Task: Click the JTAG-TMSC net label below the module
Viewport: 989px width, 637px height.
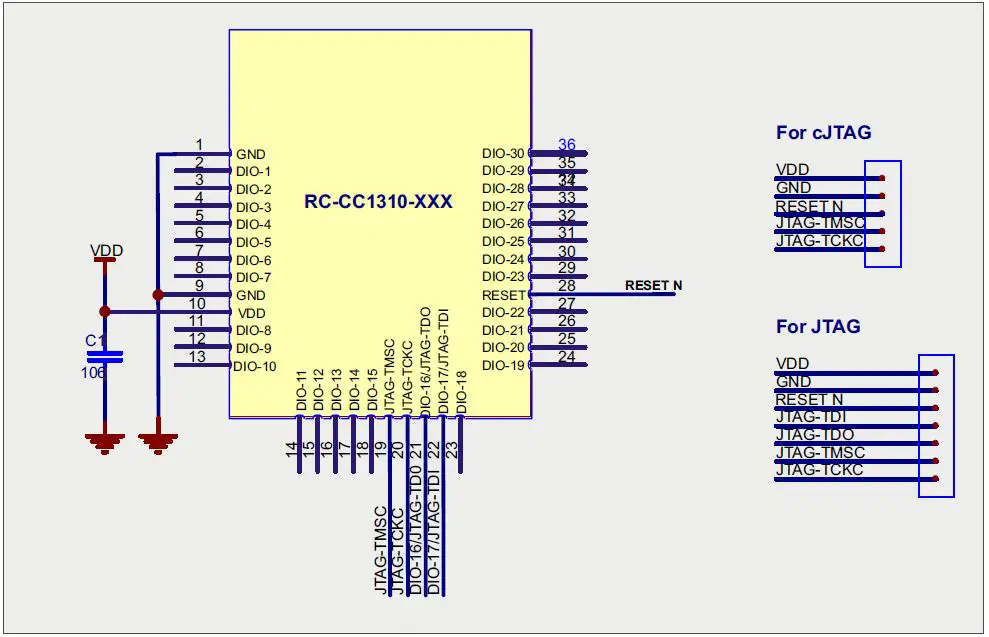Action: click(380, 550)
